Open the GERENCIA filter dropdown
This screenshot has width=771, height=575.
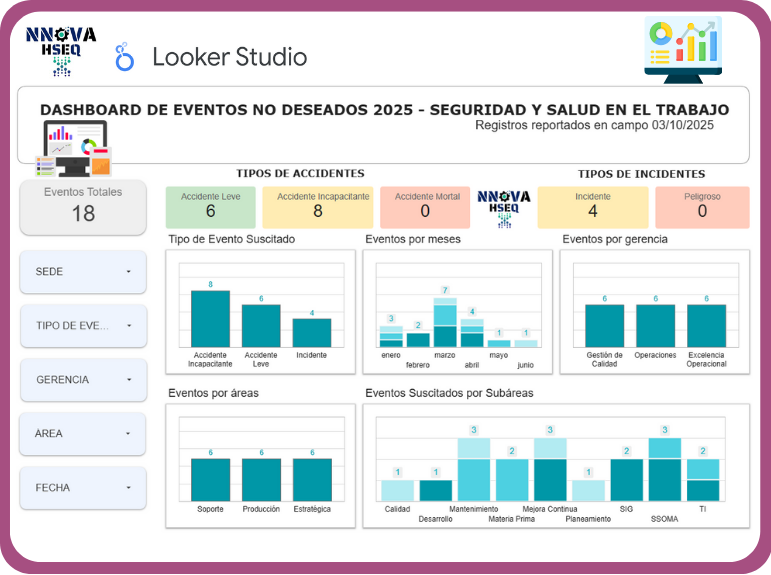click(x=83, y=380)
